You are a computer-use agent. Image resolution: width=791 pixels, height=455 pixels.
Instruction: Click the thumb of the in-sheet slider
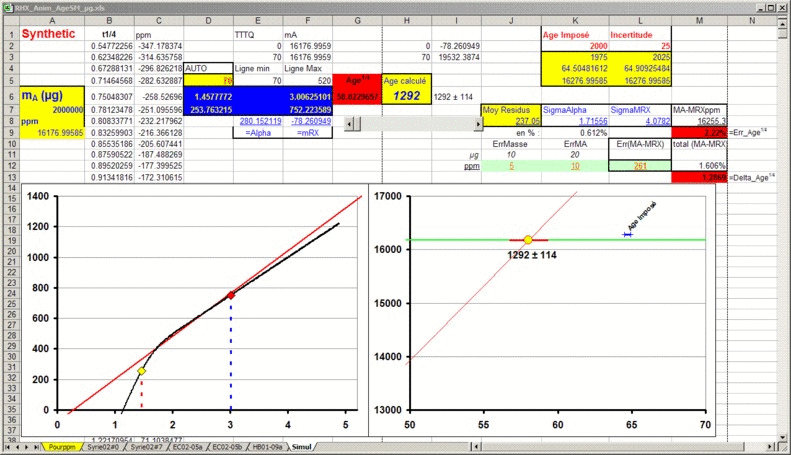[357, 124]
